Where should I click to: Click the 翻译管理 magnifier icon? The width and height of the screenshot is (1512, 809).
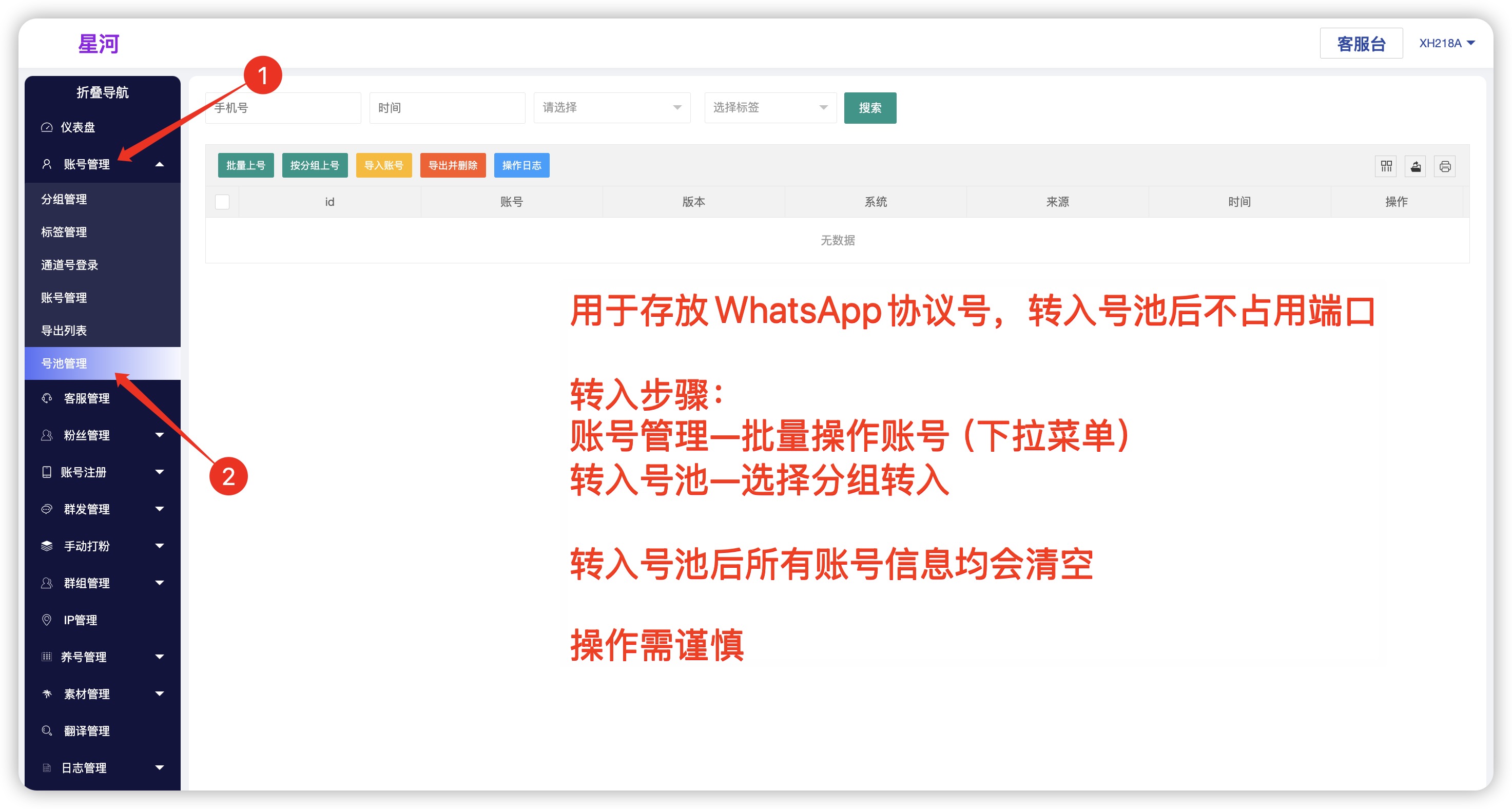tap(47, 730)
